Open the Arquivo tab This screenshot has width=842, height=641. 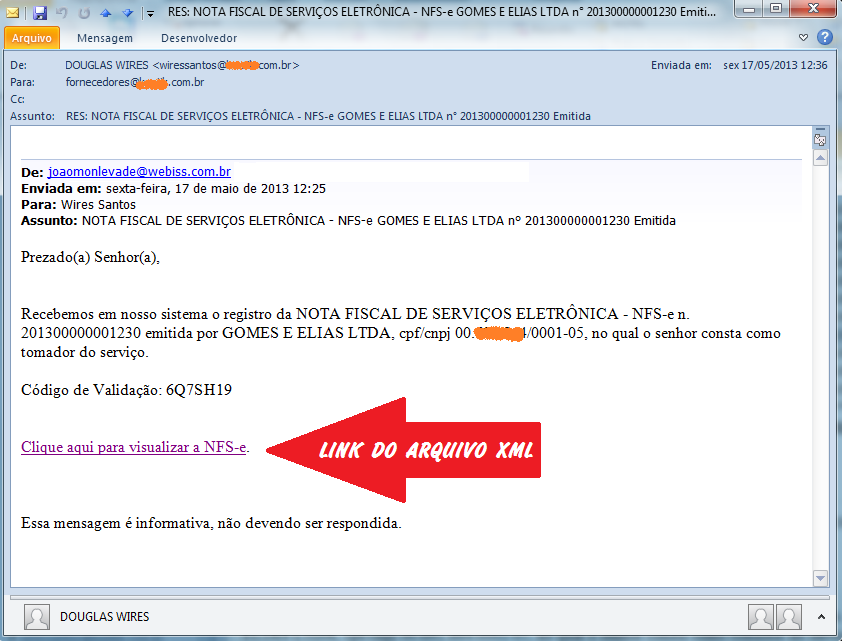[x=32, y=38]
